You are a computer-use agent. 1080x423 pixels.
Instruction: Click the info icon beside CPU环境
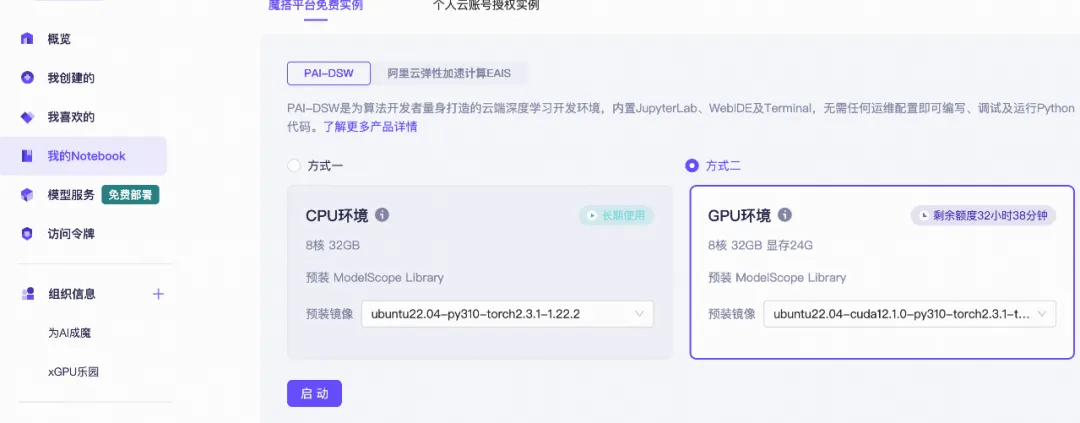tap(382, 215)
